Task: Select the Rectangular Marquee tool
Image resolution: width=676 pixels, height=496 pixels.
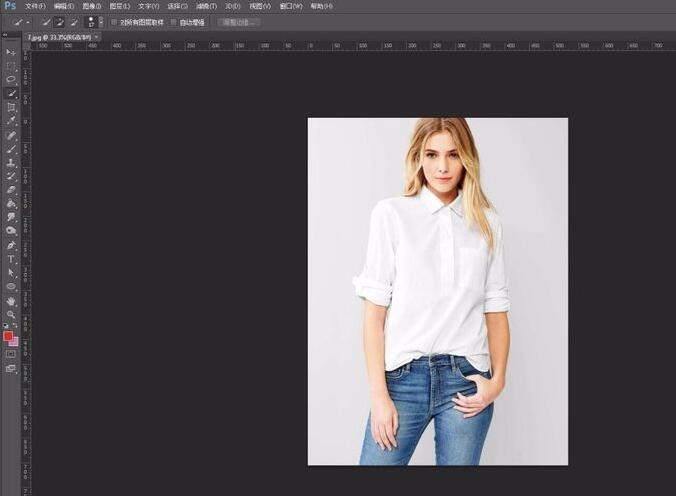Action: click(11, 66)
